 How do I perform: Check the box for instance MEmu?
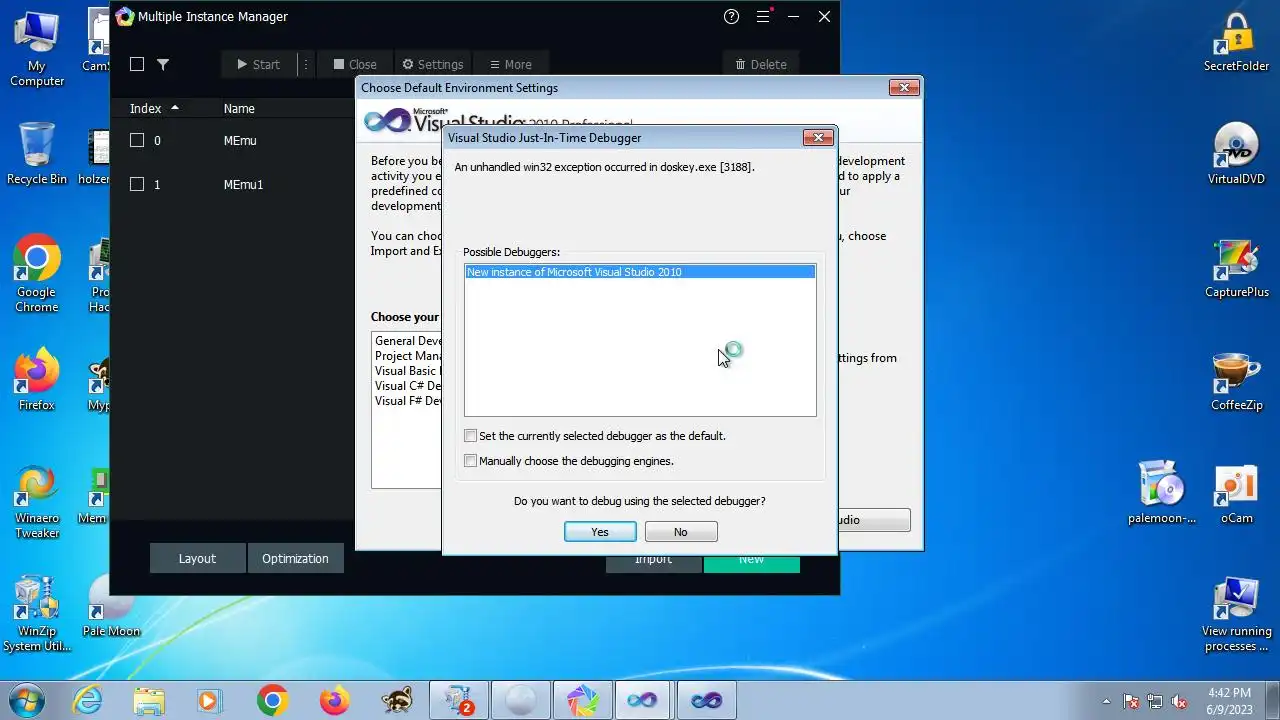(x=137, y=140)
